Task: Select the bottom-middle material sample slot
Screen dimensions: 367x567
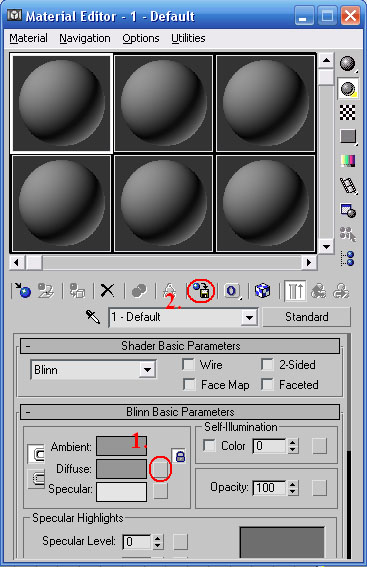Action: pyautogui.click(x=163, y=204)
